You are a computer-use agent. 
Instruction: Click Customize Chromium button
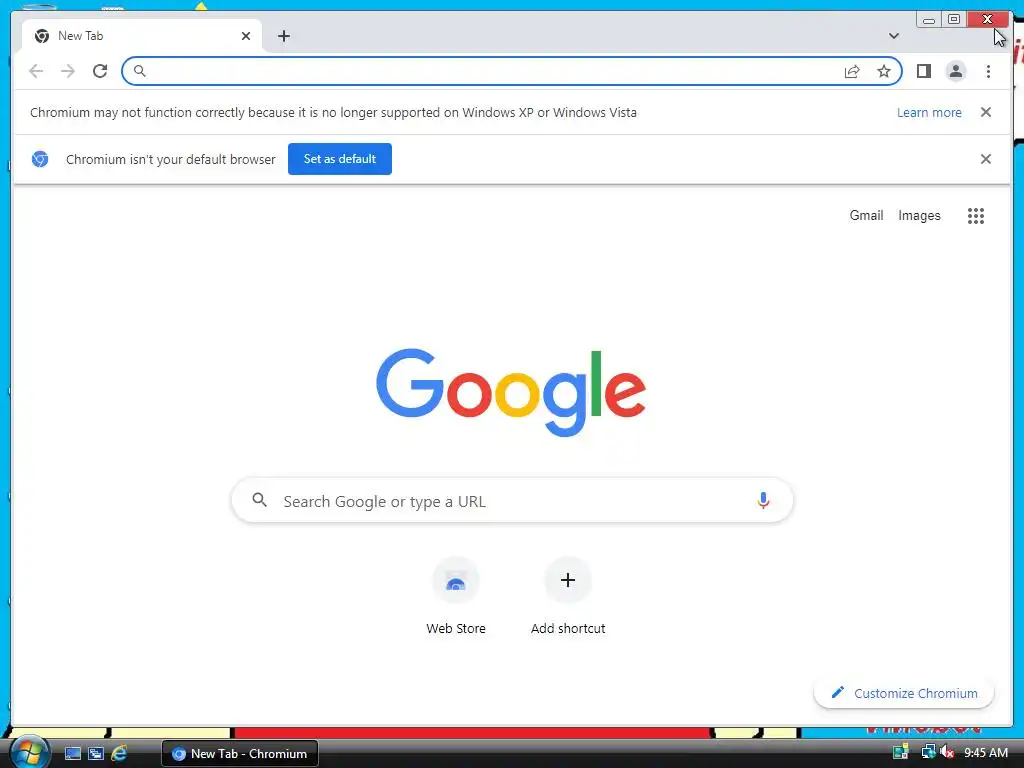click(904, 693)
